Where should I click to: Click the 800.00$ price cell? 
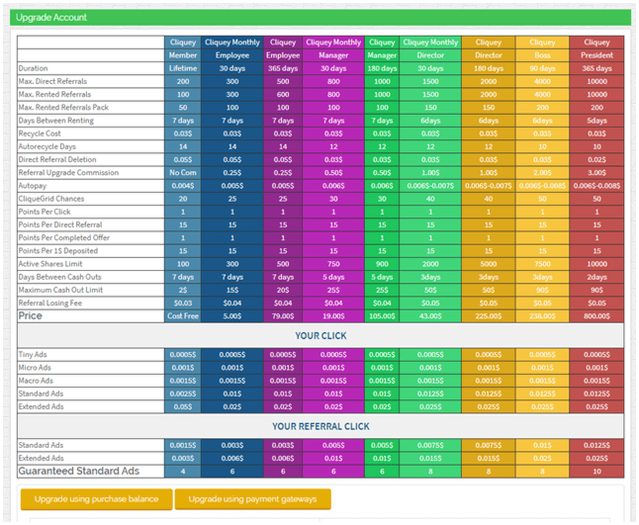click(x=597, y=316)
